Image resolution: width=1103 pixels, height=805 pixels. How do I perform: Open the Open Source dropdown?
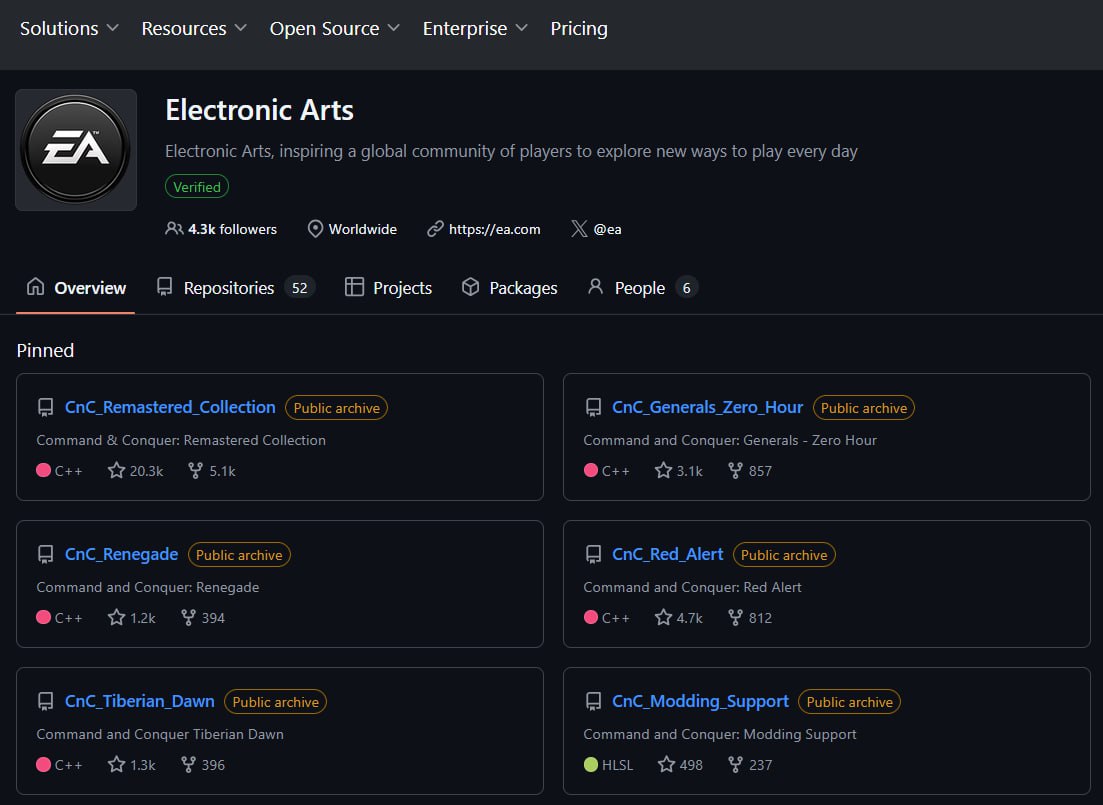coord(335,28)
